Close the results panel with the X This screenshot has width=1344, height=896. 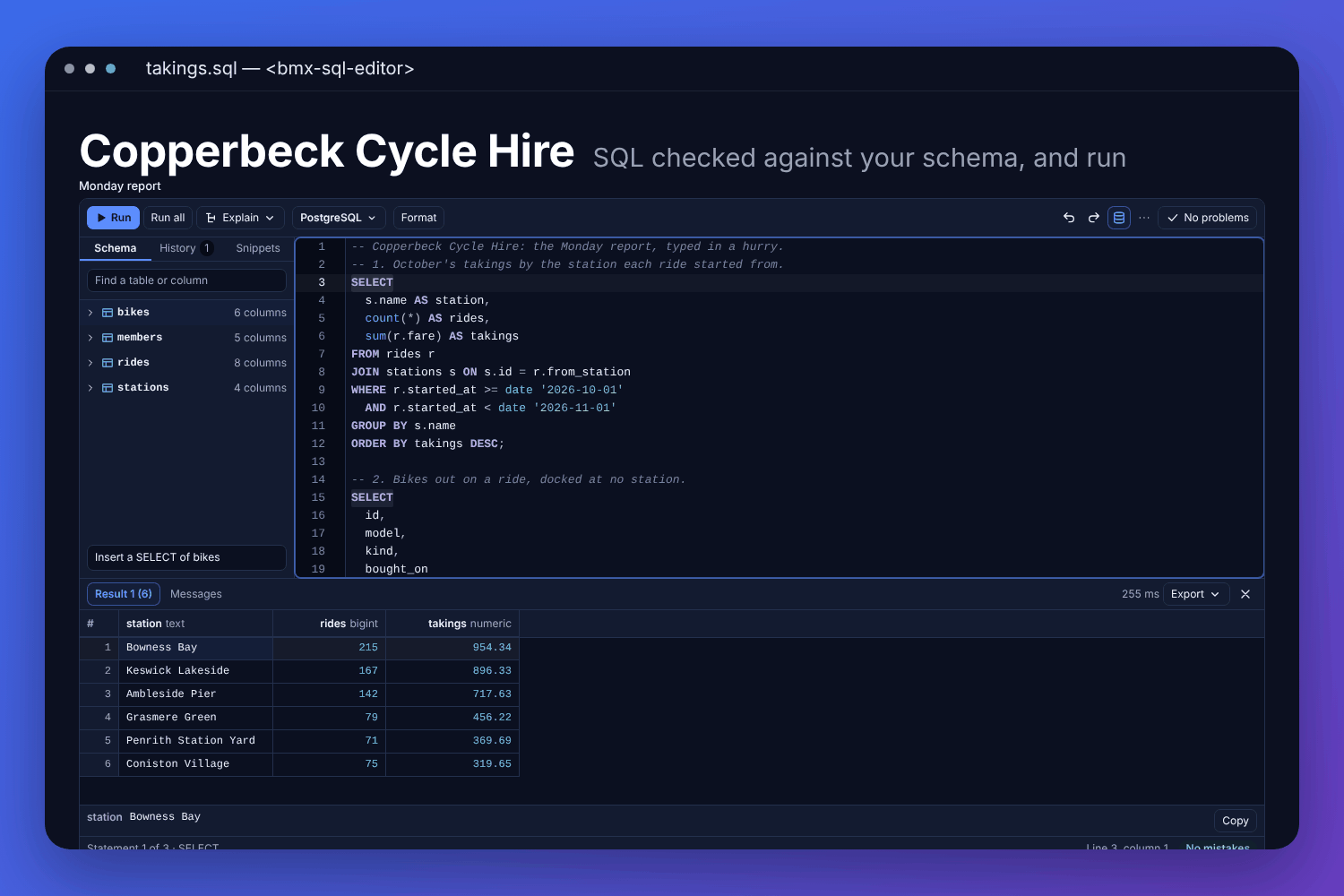click(x=1245, y=594)
